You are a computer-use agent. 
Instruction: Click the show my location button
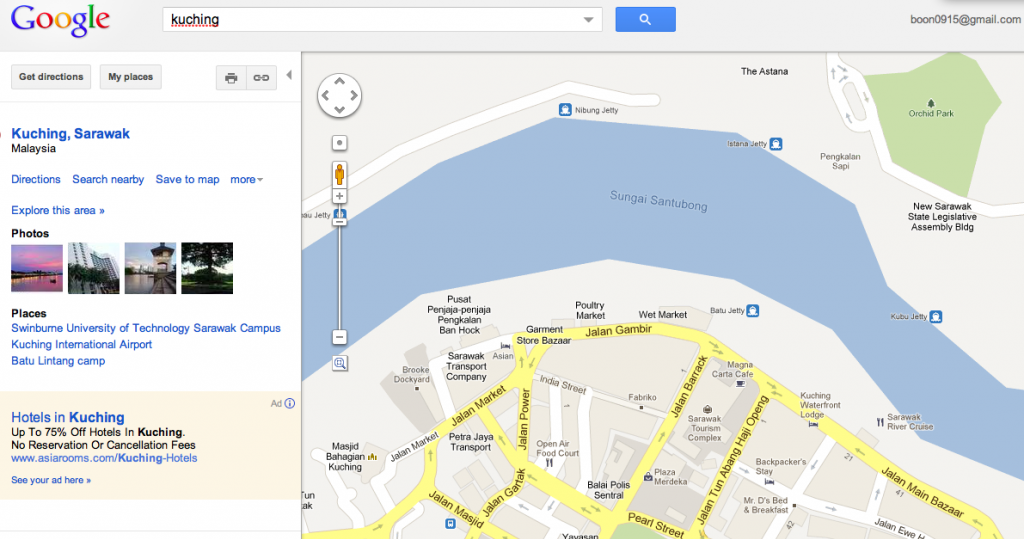pos(340,143)
